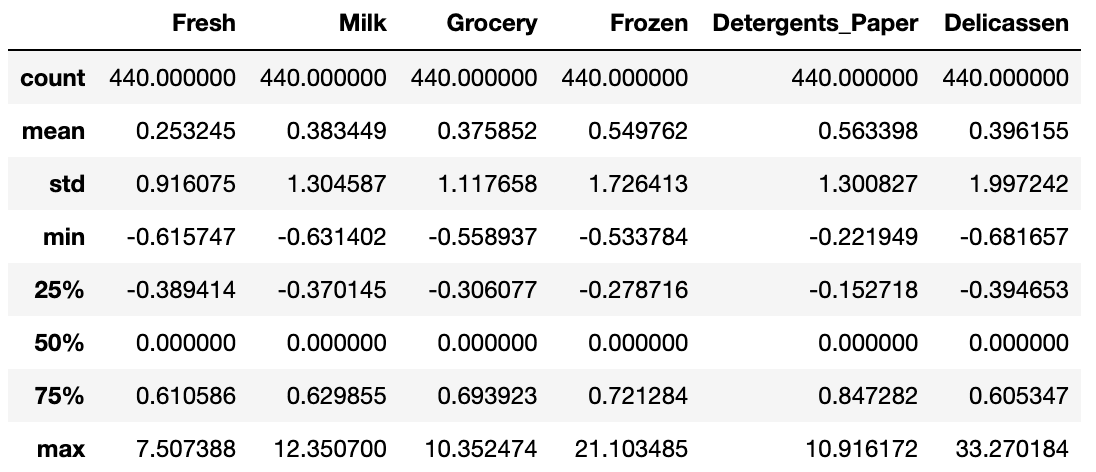Click the Frozen column header

(649, 23)
